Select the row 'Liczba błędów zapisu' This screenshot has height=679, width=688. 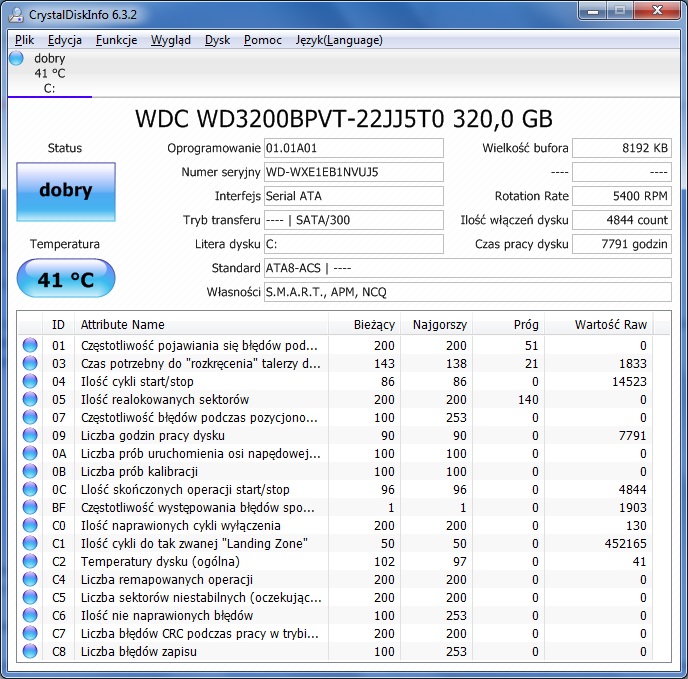tap(344, 651)
